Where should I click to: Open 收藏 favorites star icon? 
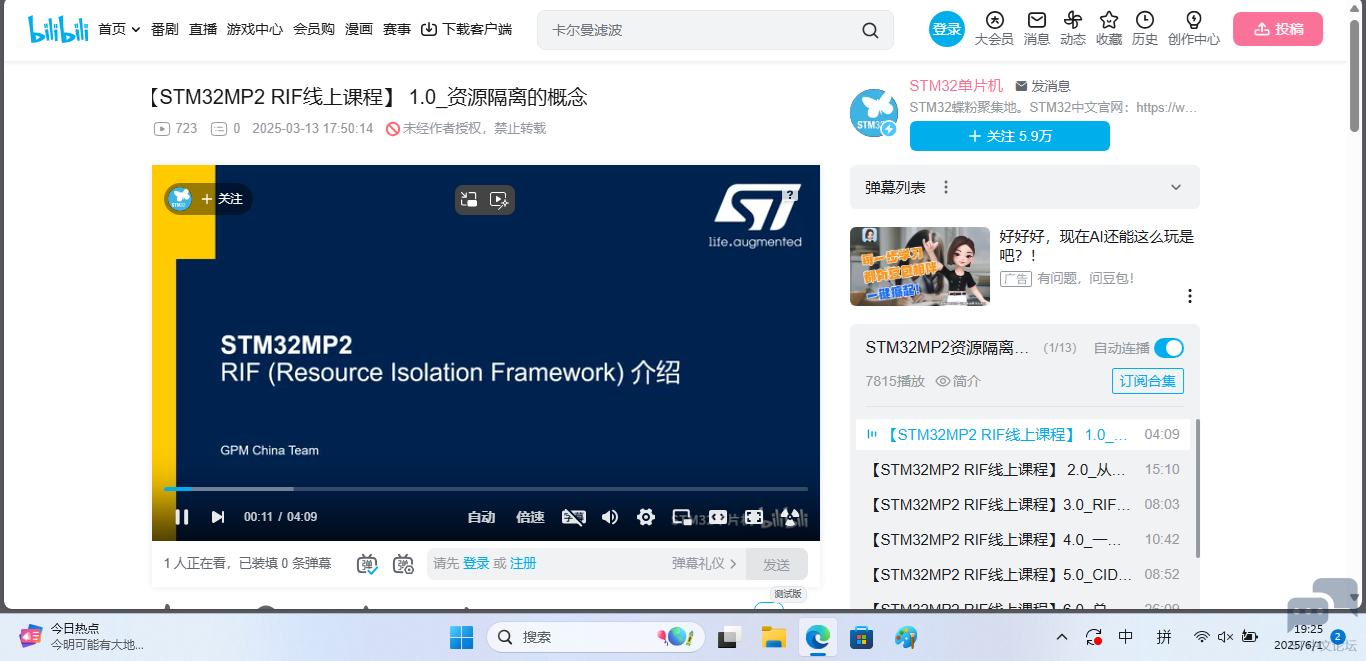(1108, 28)
